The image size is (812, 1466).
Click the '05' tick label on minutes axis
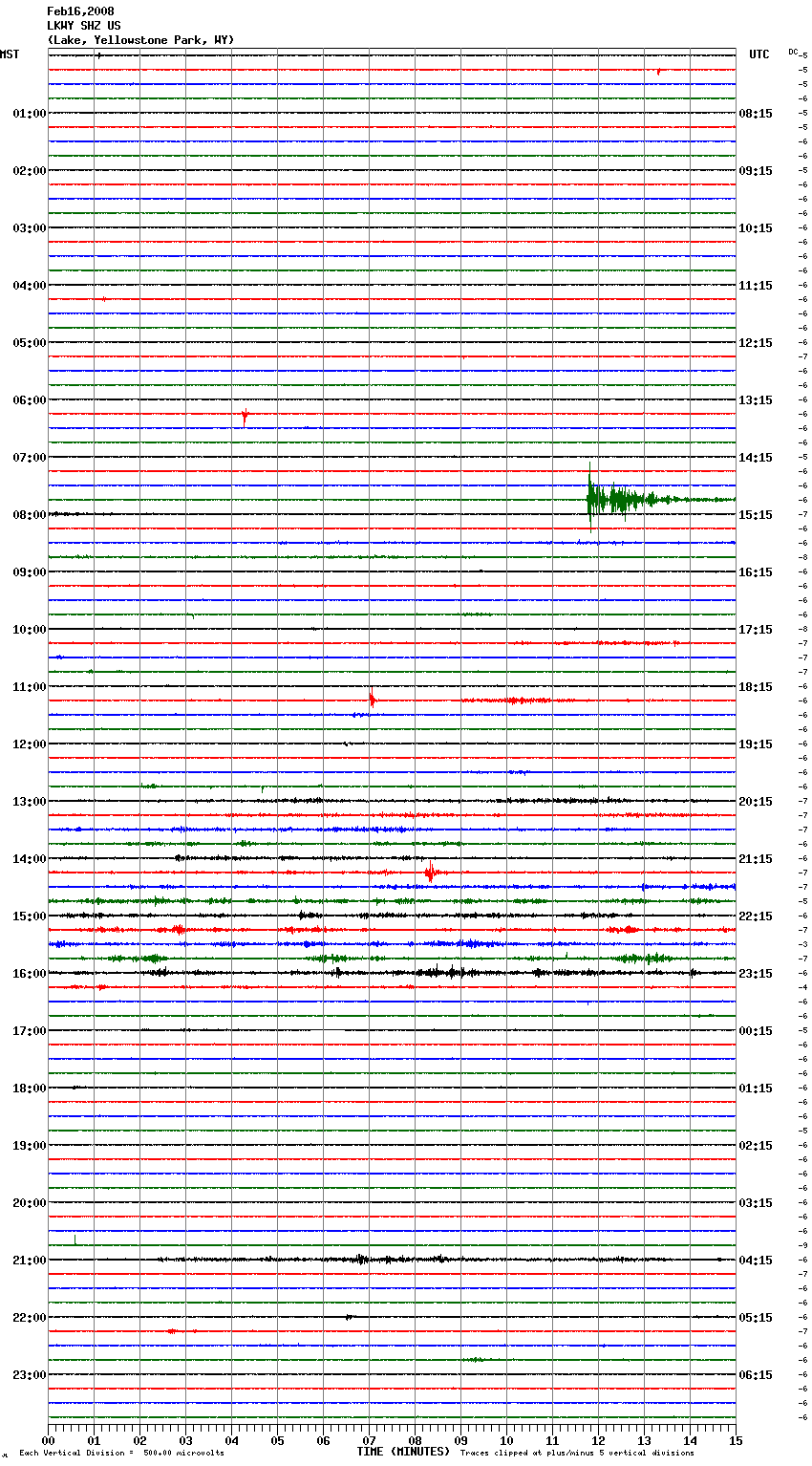pos(277,1440)
